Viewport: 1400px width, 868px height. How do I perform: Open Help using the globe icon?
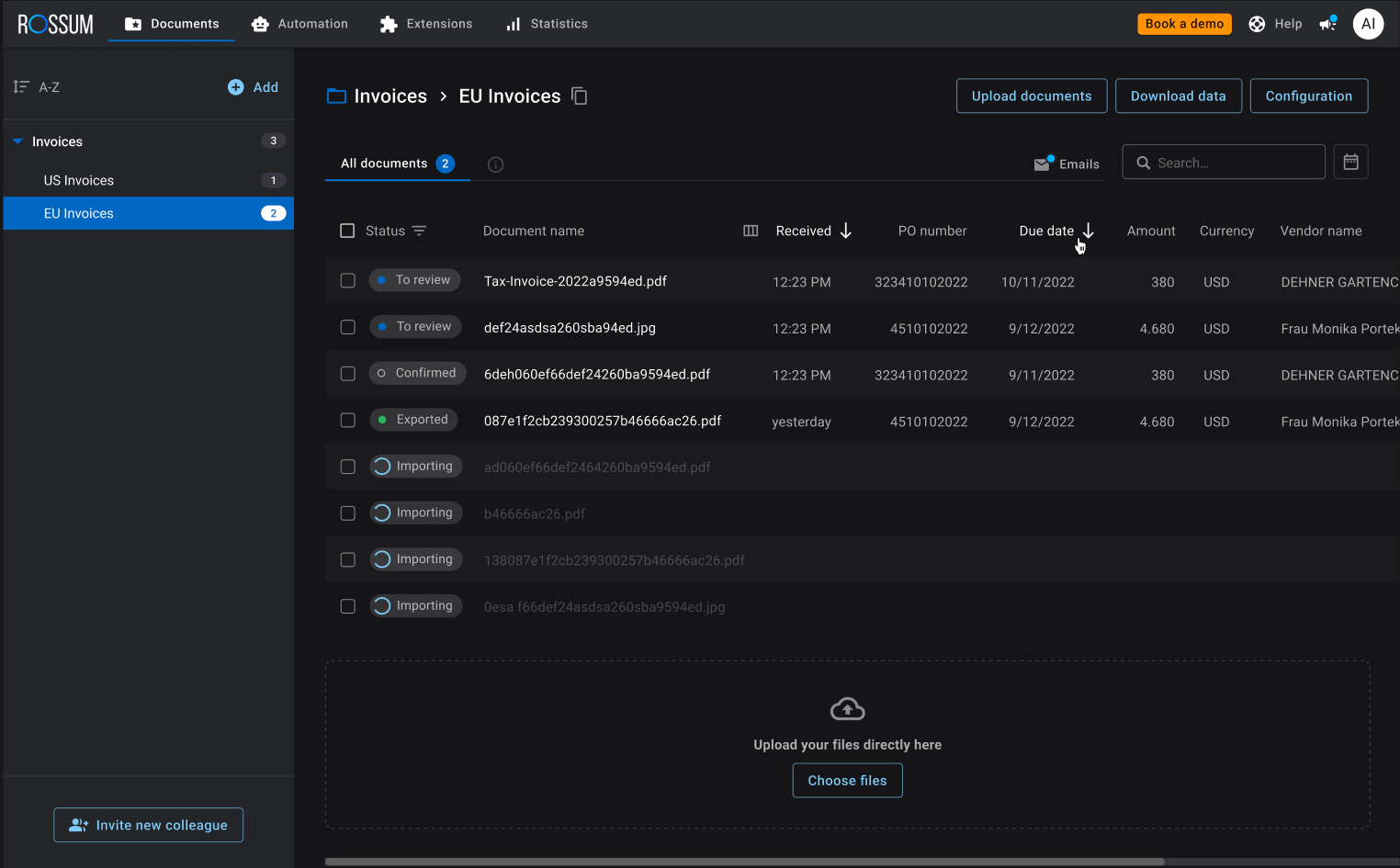(x=1257, y=24)
